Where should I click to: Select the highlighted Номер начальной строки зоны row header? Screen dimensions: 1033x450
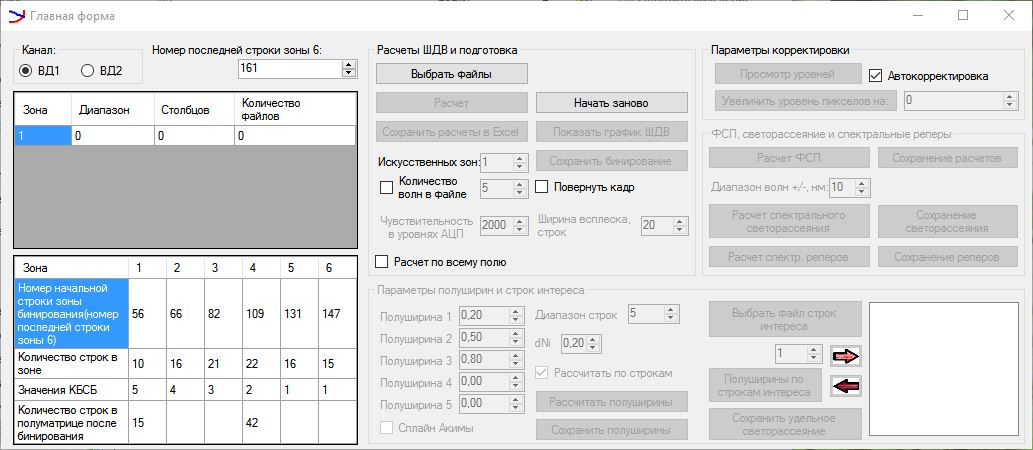point(72,312)
